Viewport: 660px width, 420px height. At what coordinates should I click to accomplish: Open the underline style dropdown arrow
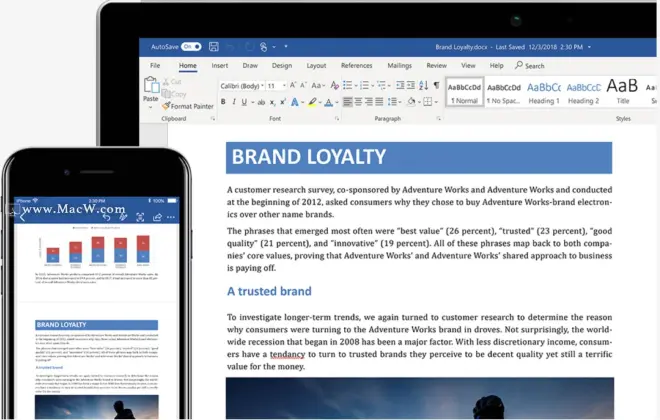coord(253,102)
